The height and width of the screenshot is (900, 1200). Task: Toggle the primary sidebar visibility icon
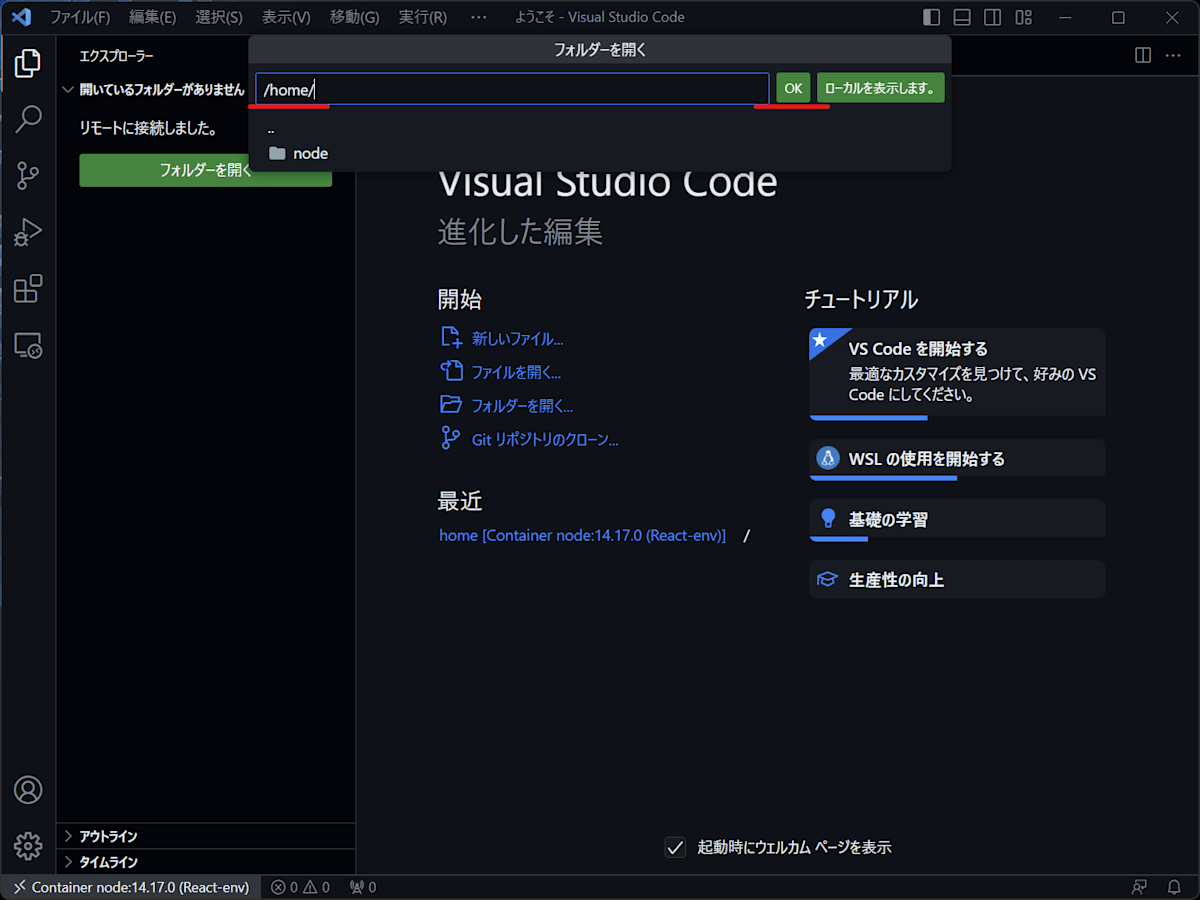[x=930, y=17]
